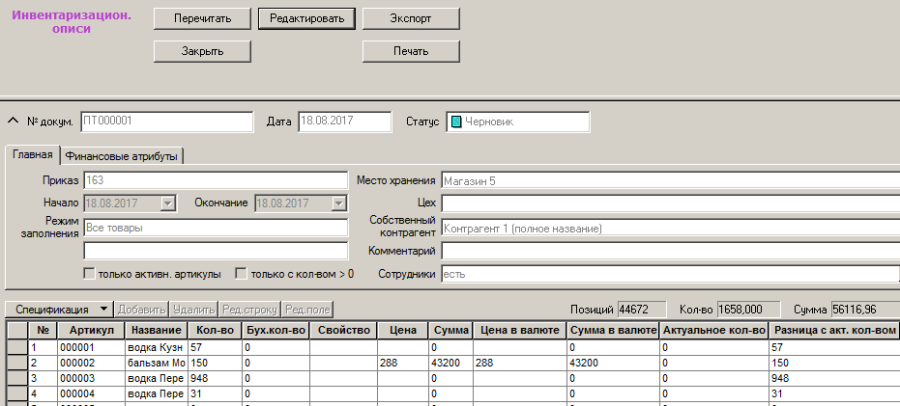The width and height of the screenshot is (900, 406).
Task: Click the disabled Добавить toolbar button
Action: click(141, 310)
